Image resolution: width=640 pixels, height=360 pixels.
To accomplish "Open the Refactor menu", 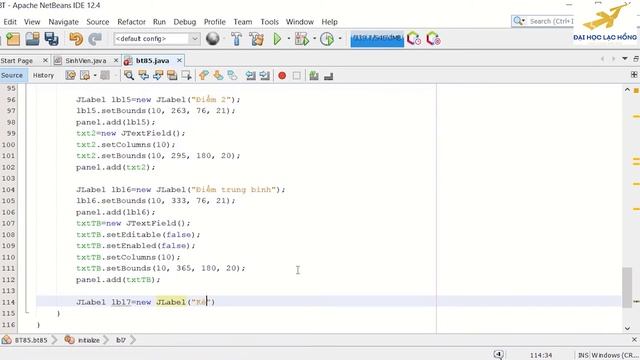I will coord(131,22).
